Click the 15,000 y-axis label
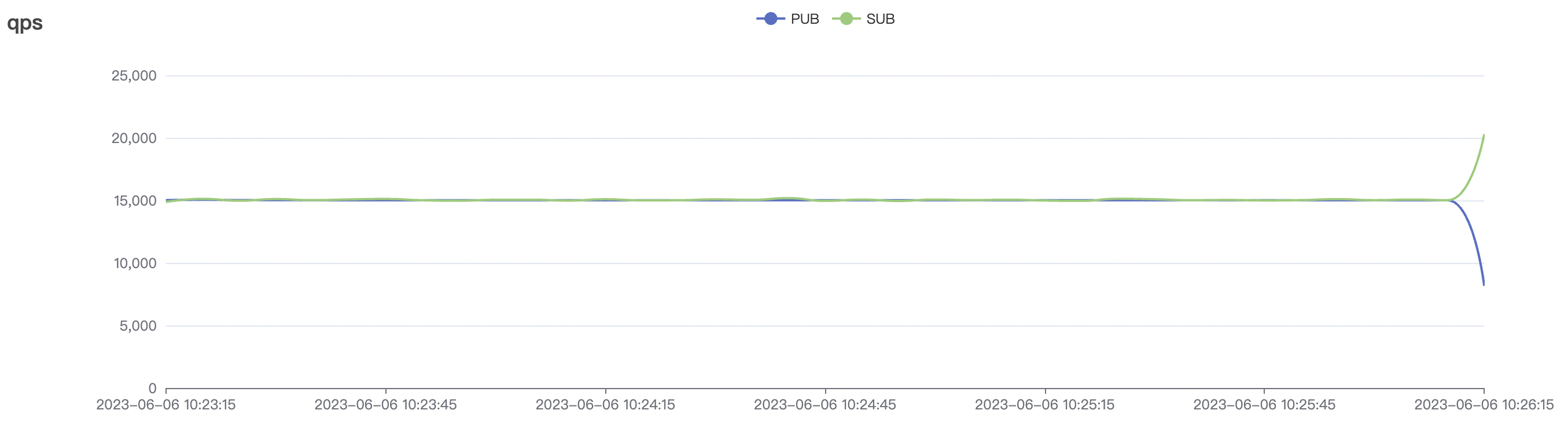This screenshot has height=432, width=1568. [134, 201]
